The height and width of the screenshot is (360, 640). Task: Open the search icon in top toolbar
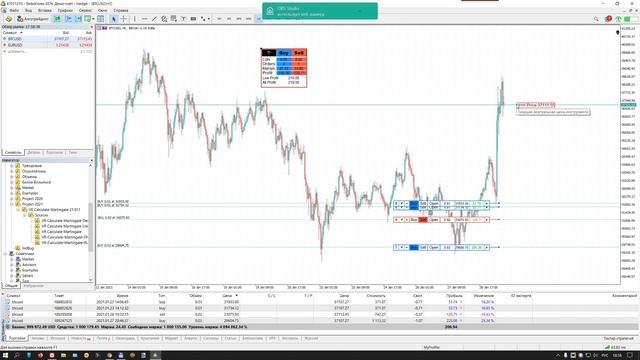(x=596, y=19)
